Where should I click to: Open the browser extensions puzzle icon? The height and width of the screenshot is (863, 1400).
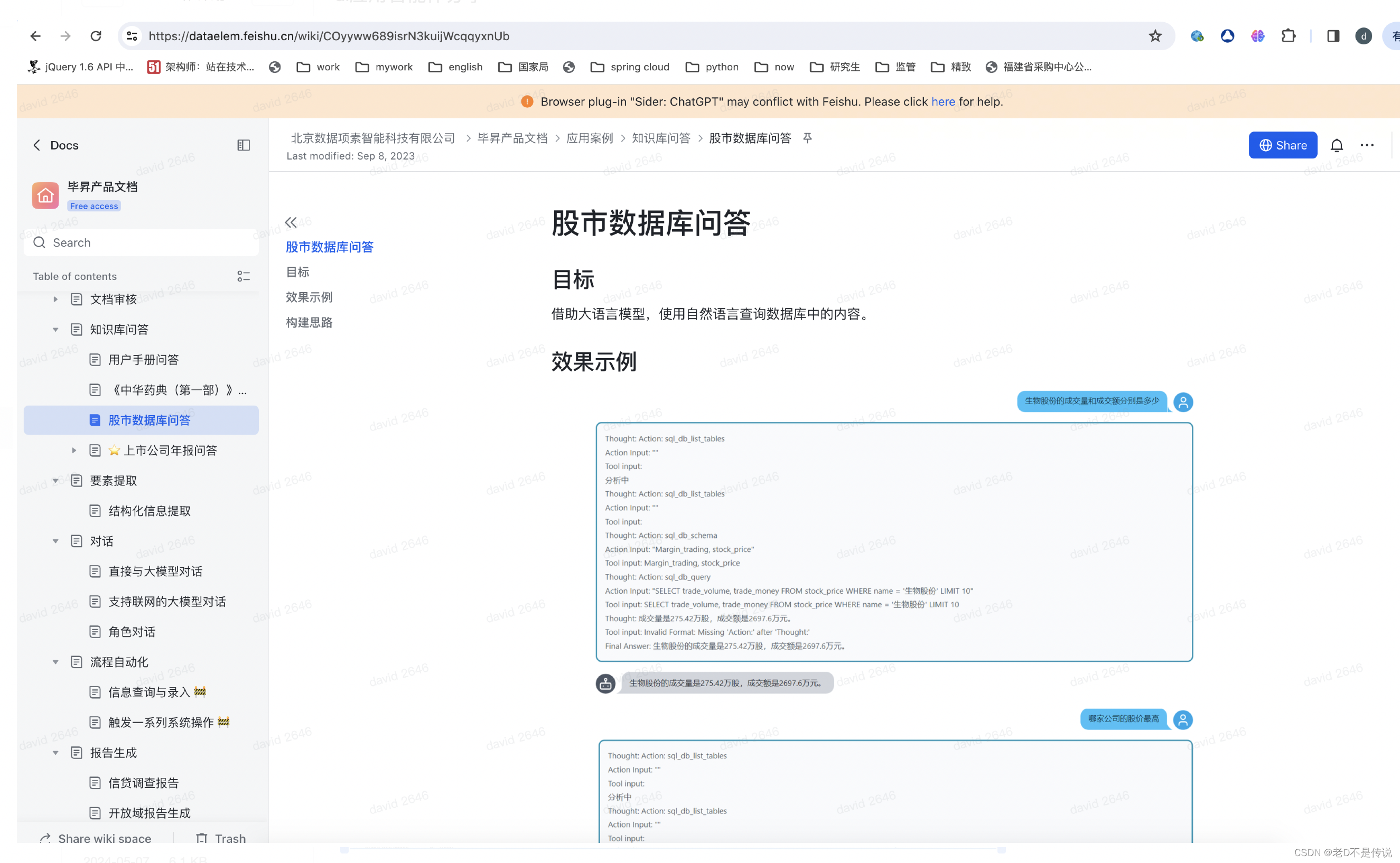(1288, 36)
